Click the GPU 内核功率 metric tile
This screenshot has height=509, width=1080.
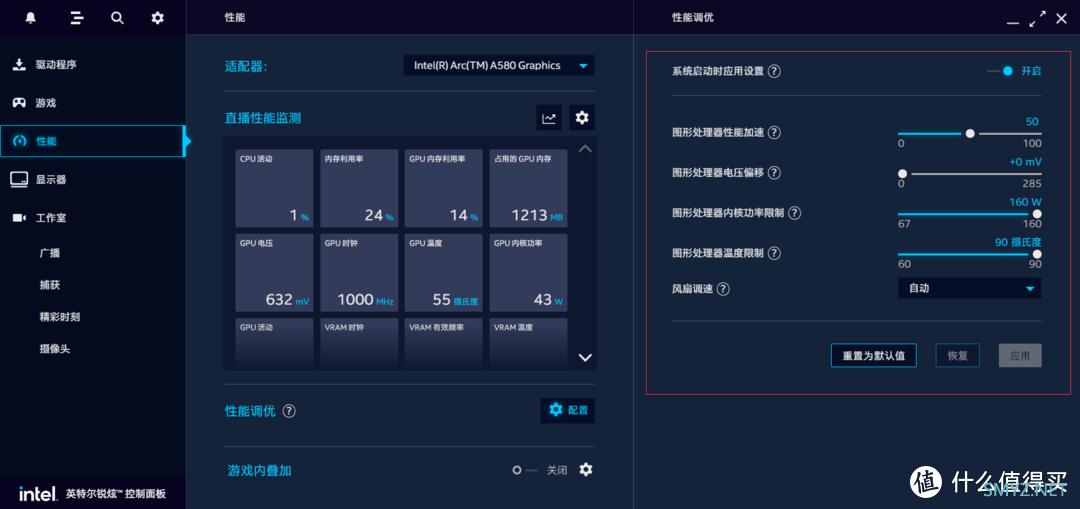[x=528, y=272]
